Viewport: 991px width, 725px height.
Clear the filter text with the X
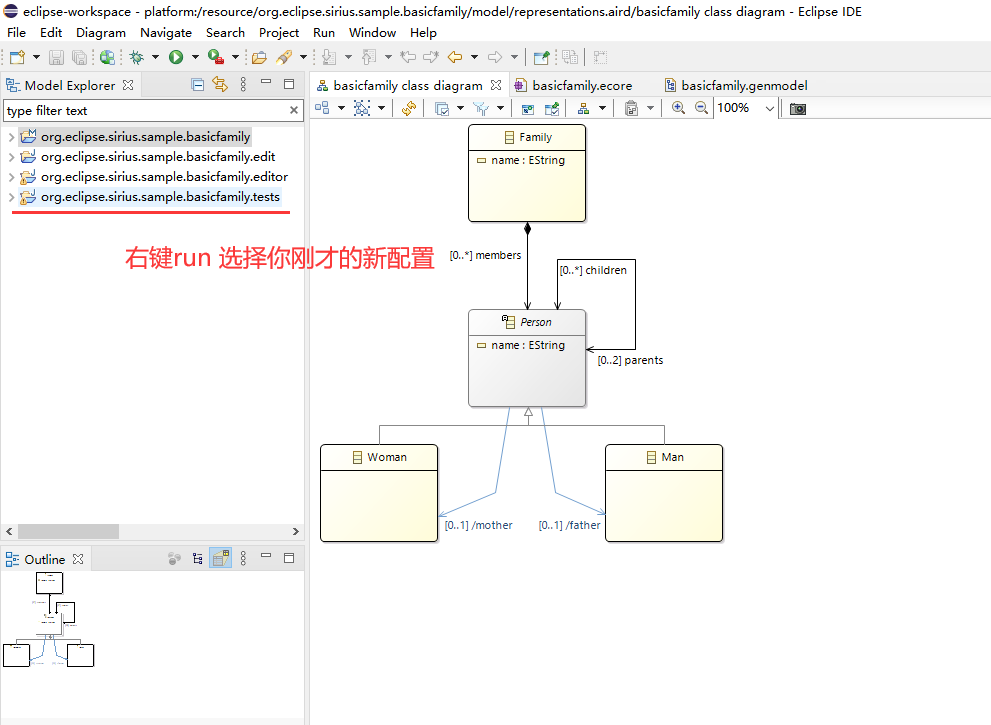(x=294, y=110)
